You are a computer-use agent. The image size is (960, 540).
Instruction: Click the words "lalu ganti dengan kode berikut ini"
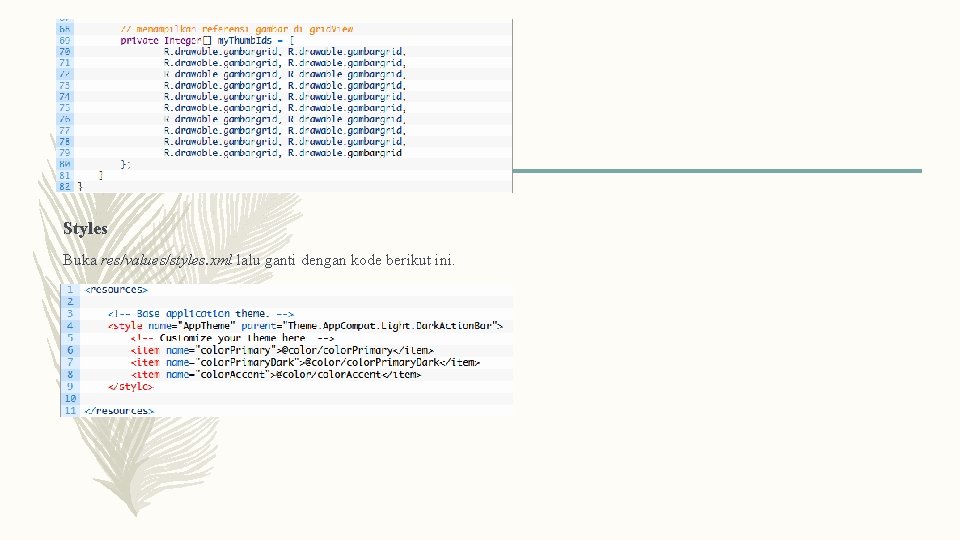pos(345,260)
